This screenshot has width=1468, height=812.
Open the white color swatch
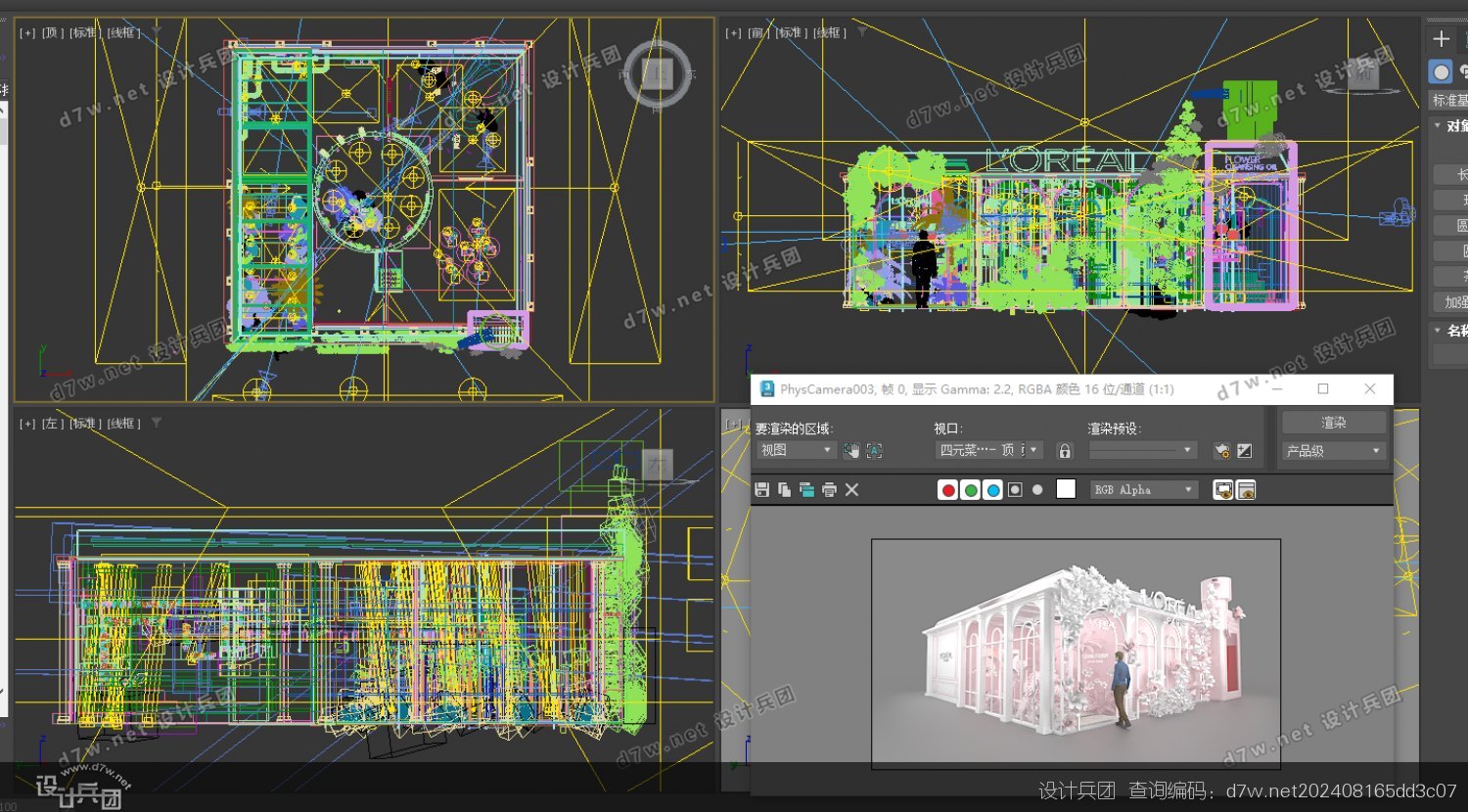coord(1067,489)
